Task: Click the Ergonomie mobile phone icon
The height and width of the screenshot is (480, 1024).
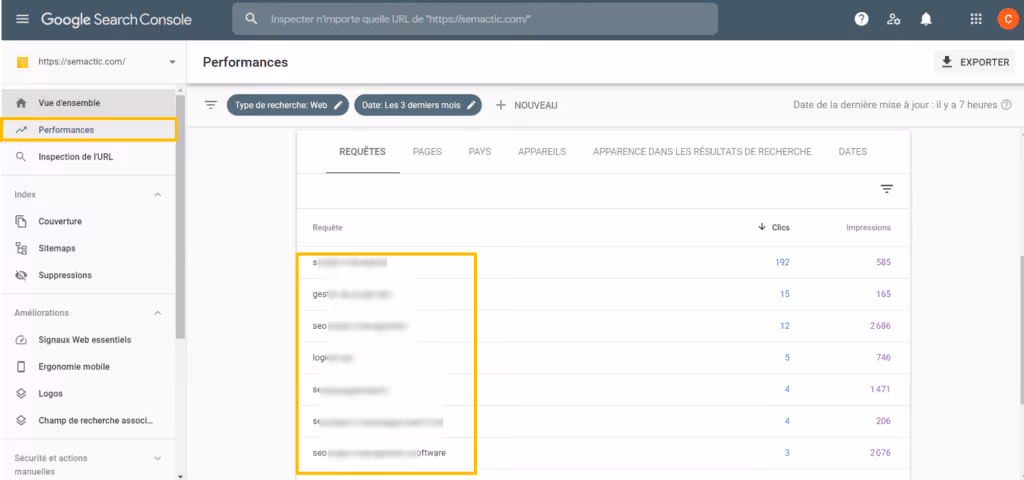Action: tap(21, 366)
